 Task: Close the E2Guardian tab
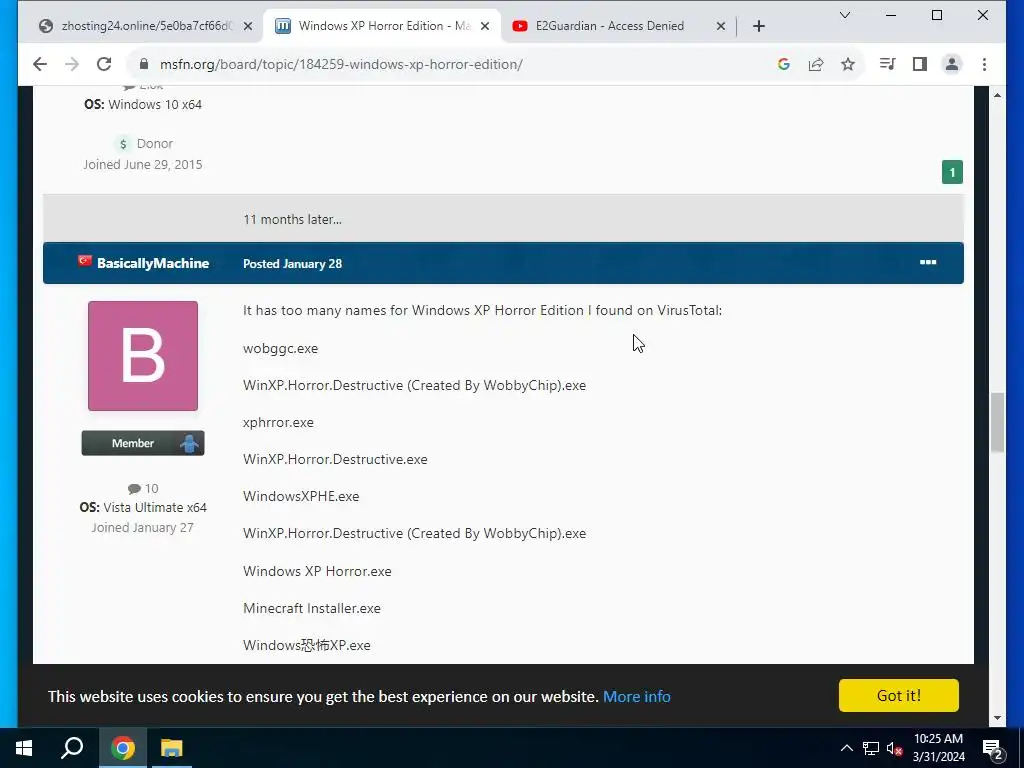point(720,26)
